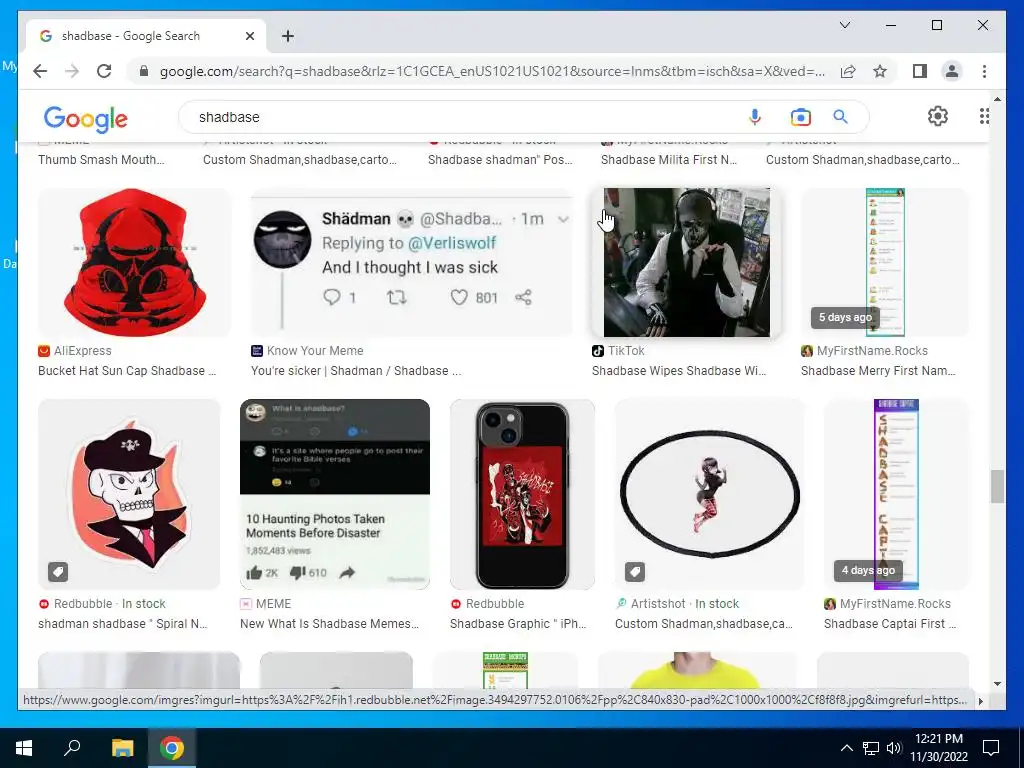Open the Google apps grid
Screen dimensions: 1024x768
(x=984, y=116)
